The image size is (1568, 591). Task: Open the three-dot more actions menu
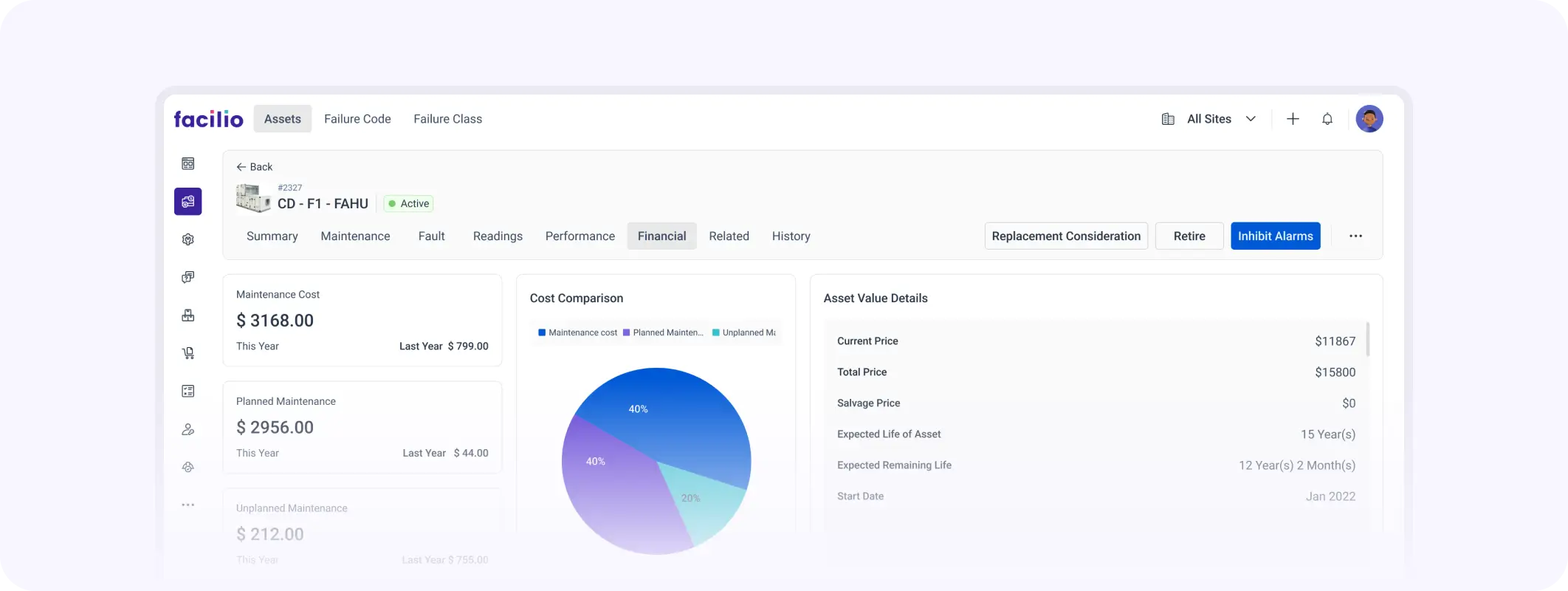(x=1355, y=236)
